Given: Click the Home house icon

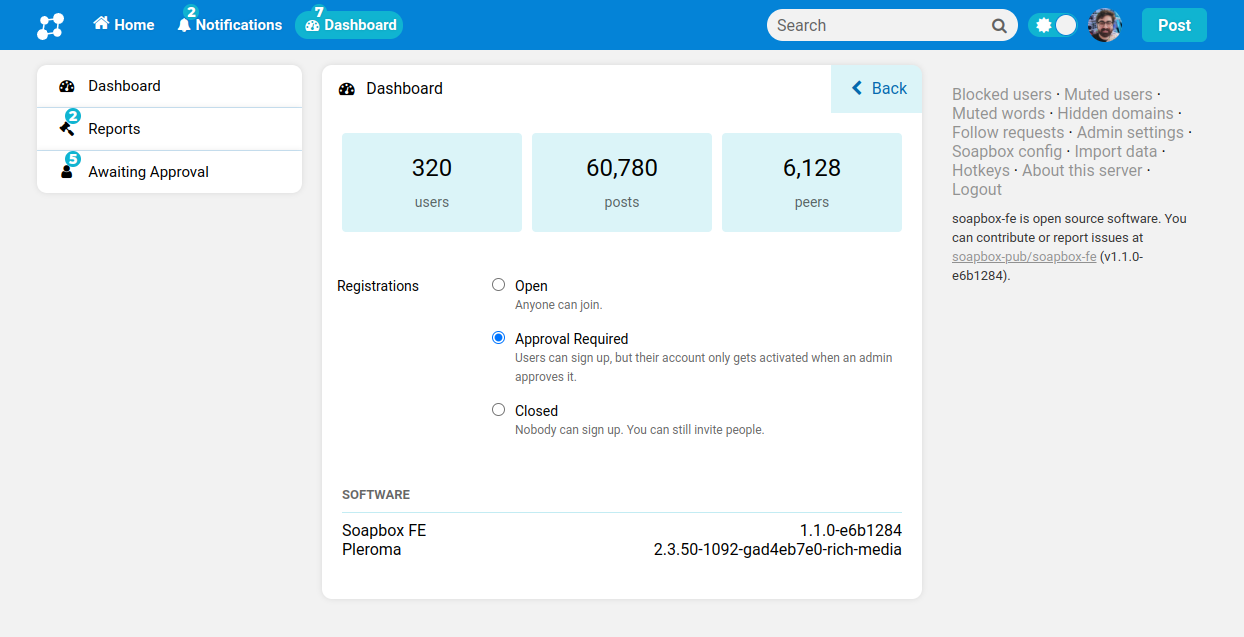Looking at the screenshot, I should [x=101, y=24].
